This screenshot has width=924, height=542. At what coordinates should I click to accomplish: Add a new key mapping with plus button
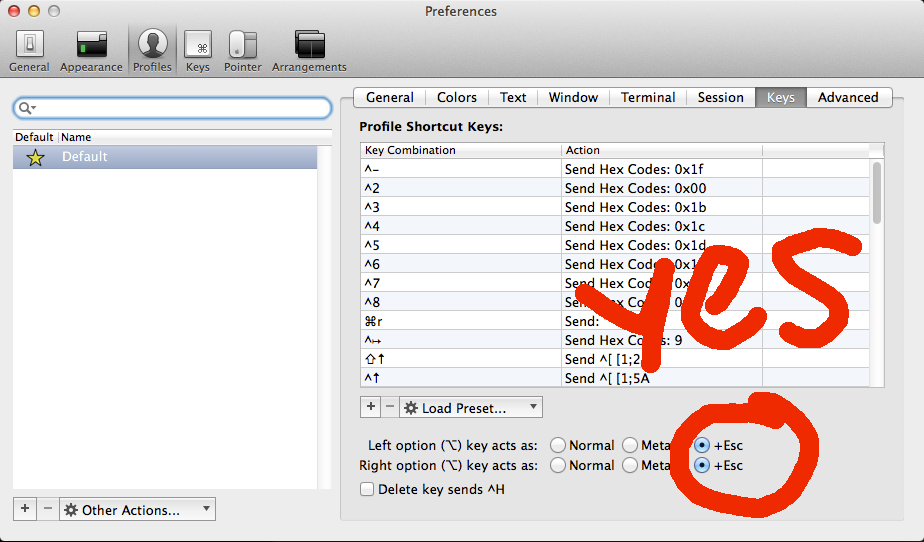click(371, 407)
